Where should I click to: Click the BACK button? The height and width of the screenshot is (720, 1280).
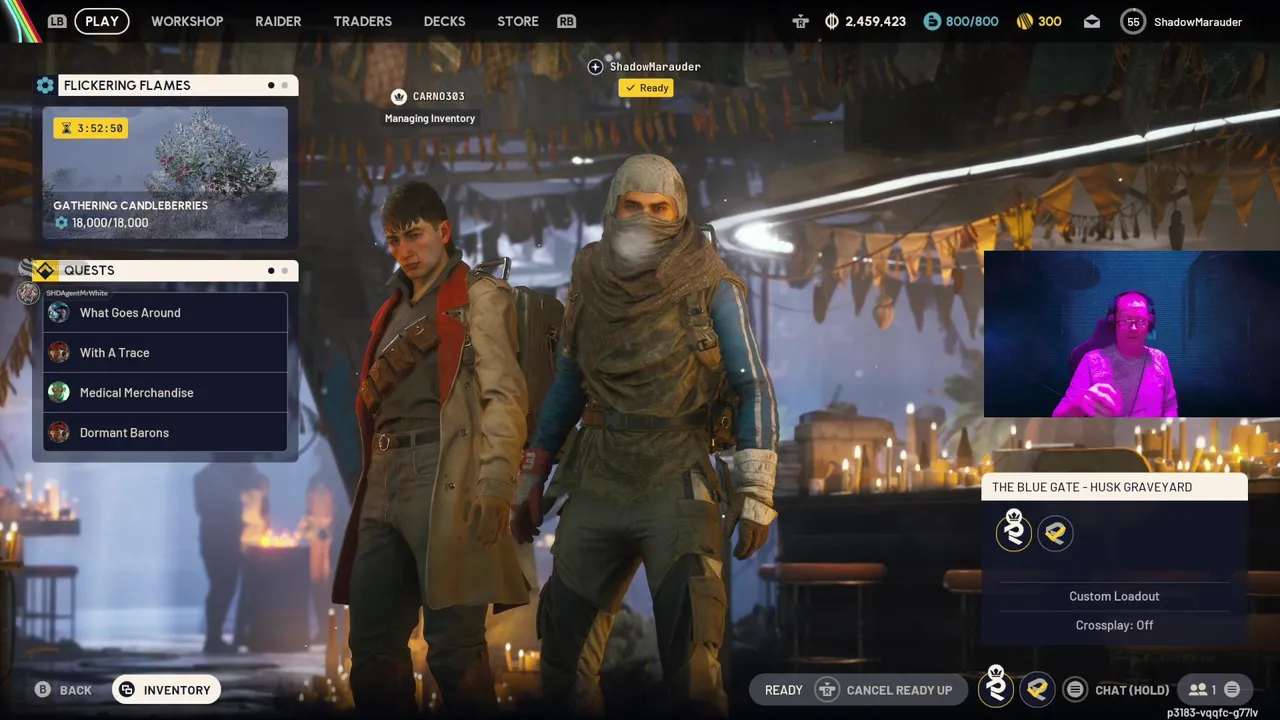click(x=75, y=690)
